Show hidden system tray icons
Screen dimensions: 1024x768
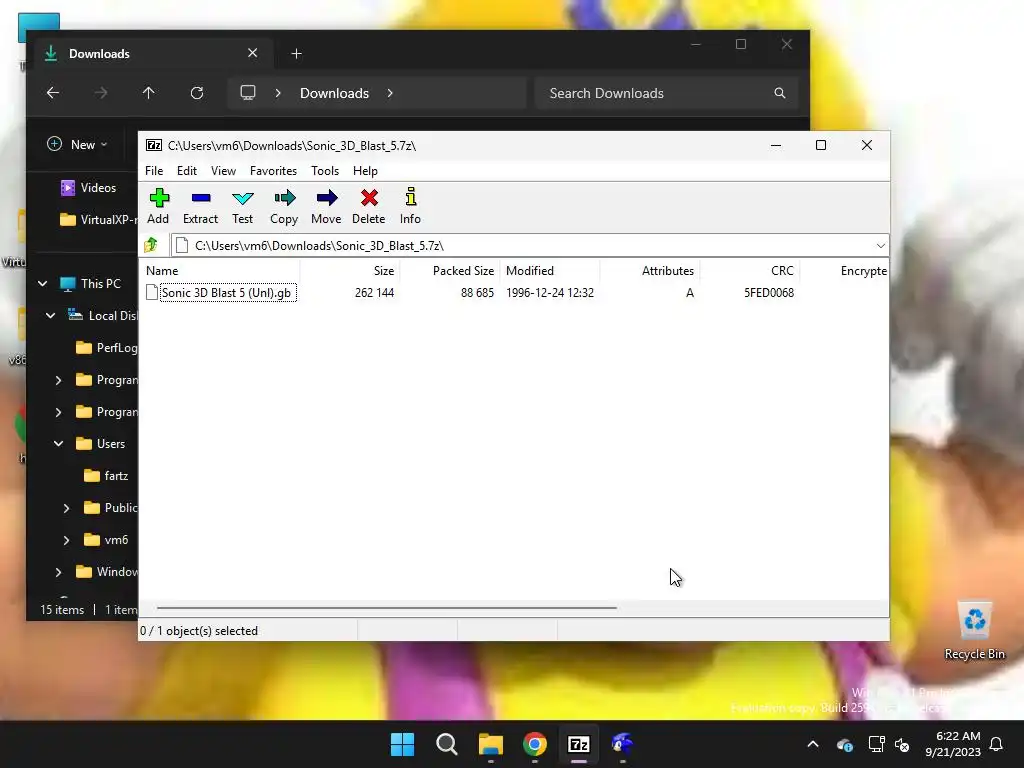[813, 744]
